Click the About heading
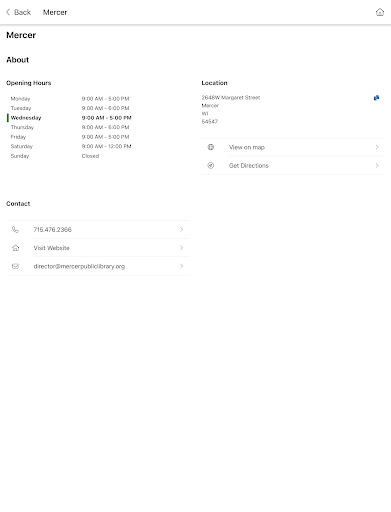Viewport: 391px width, 512px height. [x=18, y=60]
